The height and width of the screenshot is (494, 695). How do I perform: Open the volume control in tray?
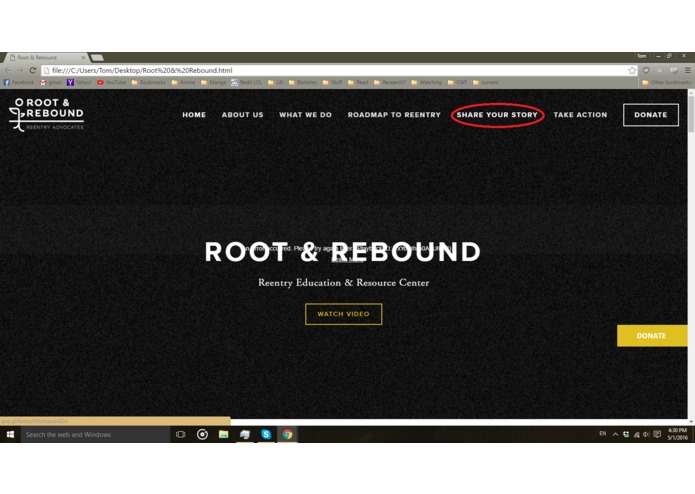647,435
